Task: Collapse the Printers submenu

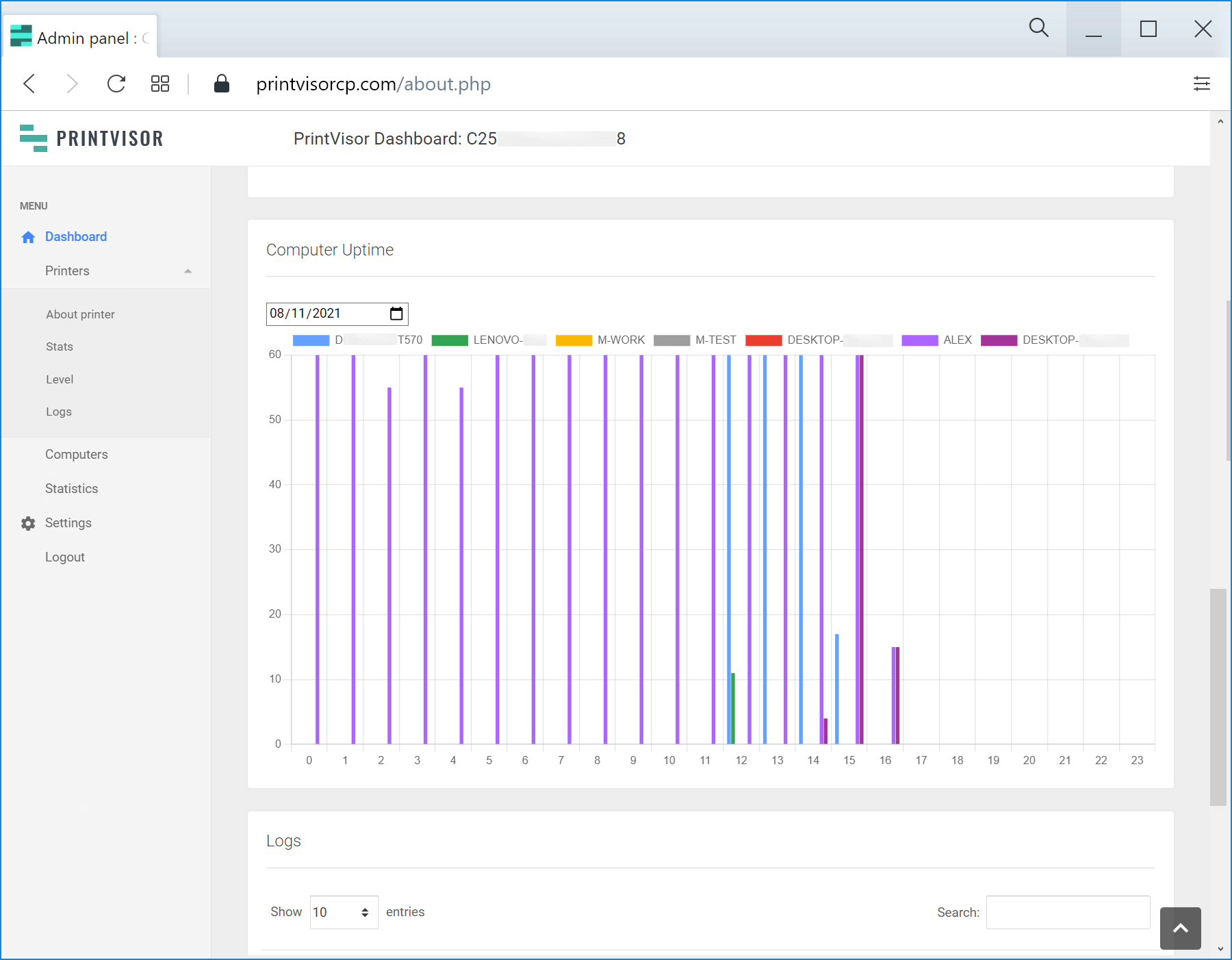Action: click(x=188, y=271)
